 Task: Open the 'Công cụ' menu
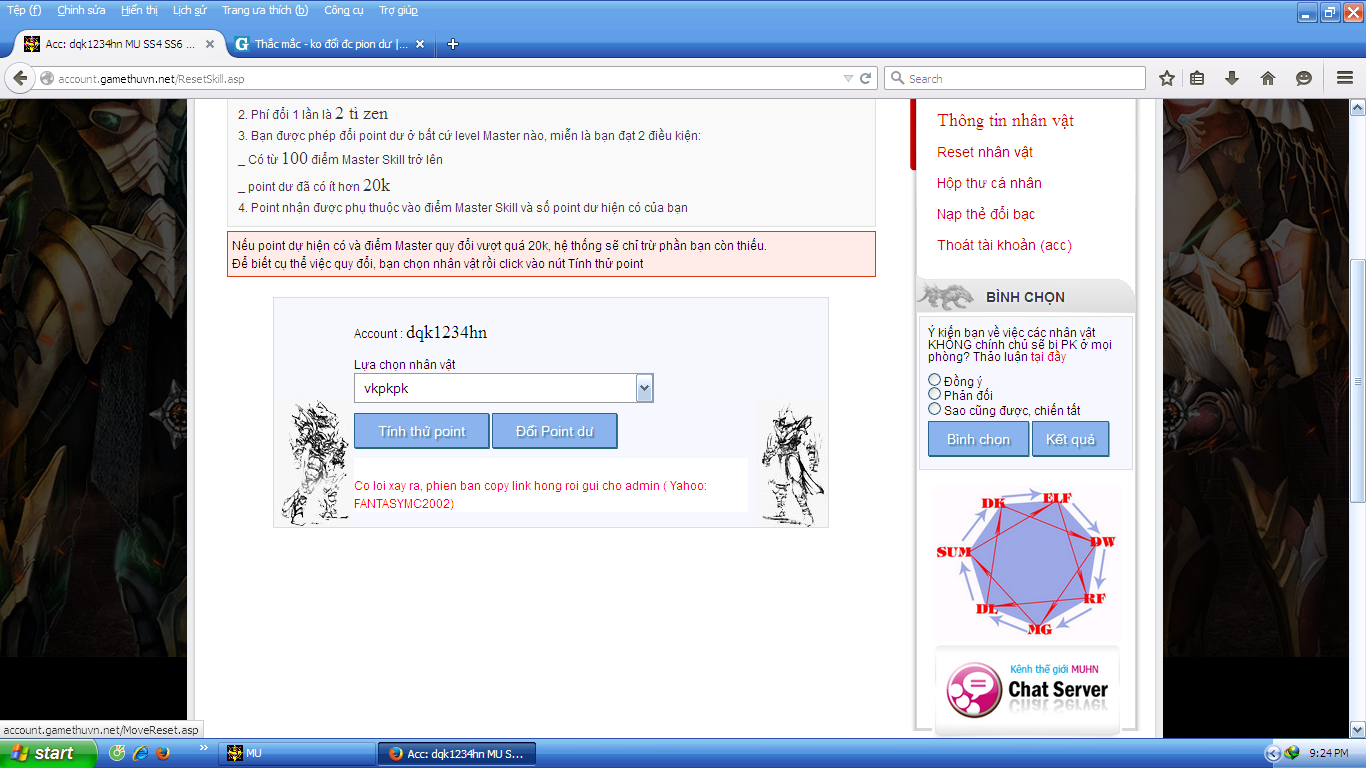tap(343, 10)
